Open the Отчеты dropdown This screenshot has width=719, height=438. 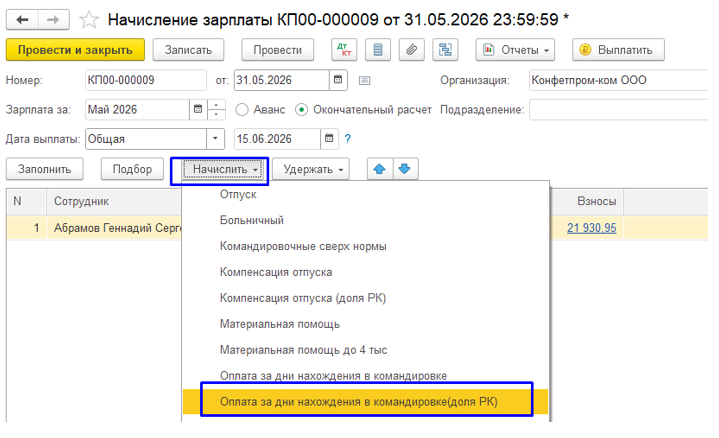[x=515, y=50]
